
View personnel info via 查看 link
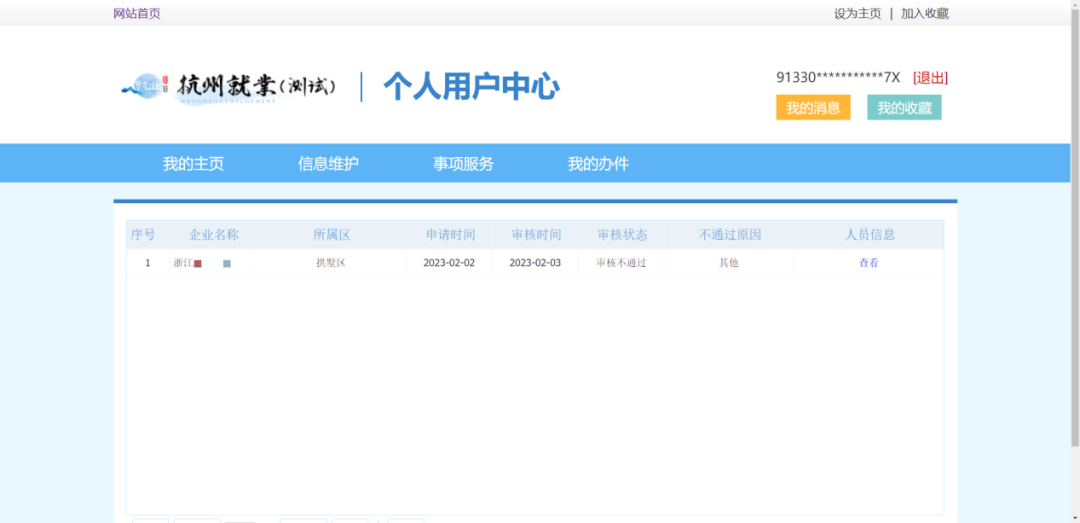pos(868,263)
